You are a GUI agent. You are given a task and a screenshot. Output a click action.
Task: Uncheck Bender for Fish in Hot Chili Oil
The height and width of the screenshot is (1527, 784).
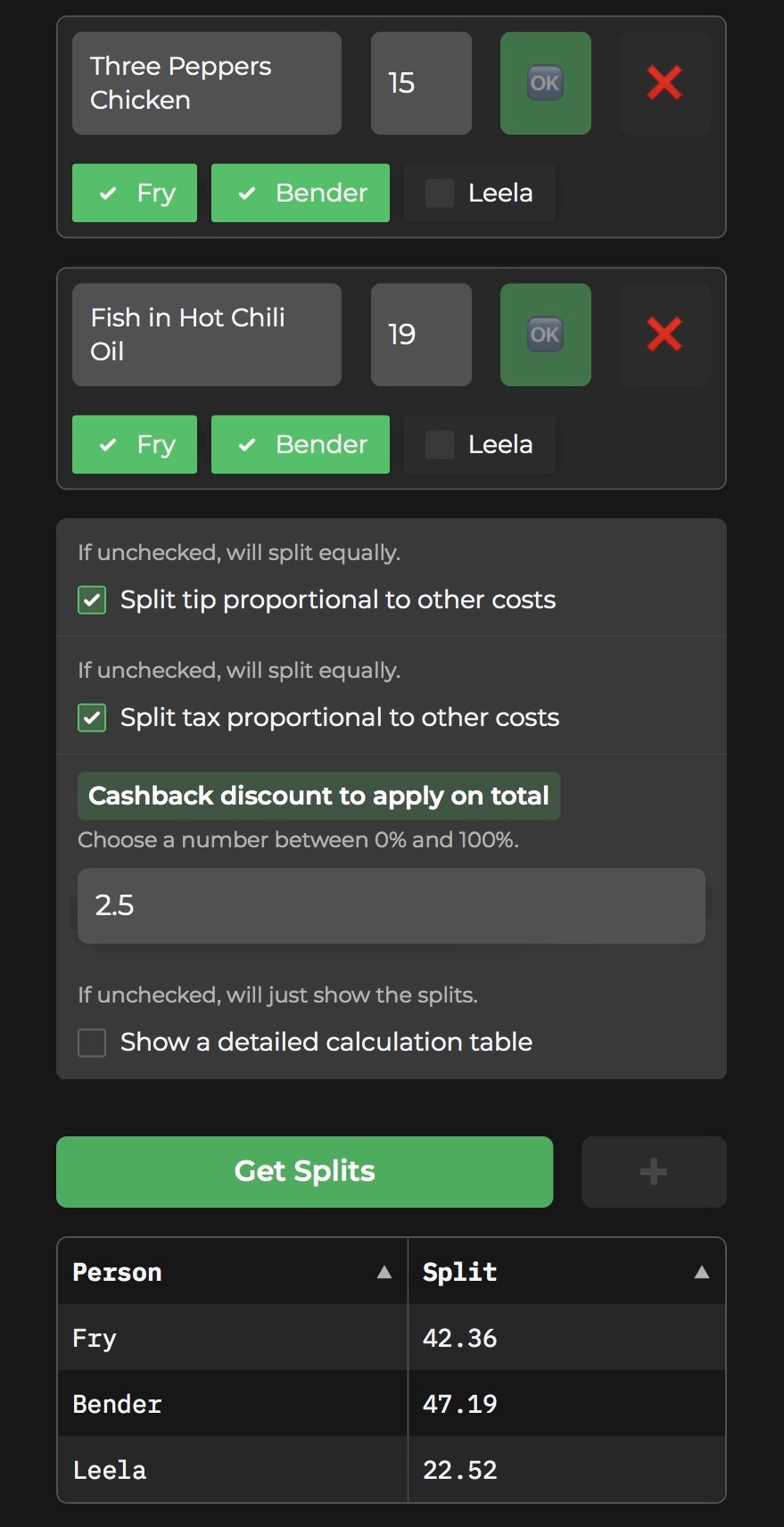click(x=301, y=444)
